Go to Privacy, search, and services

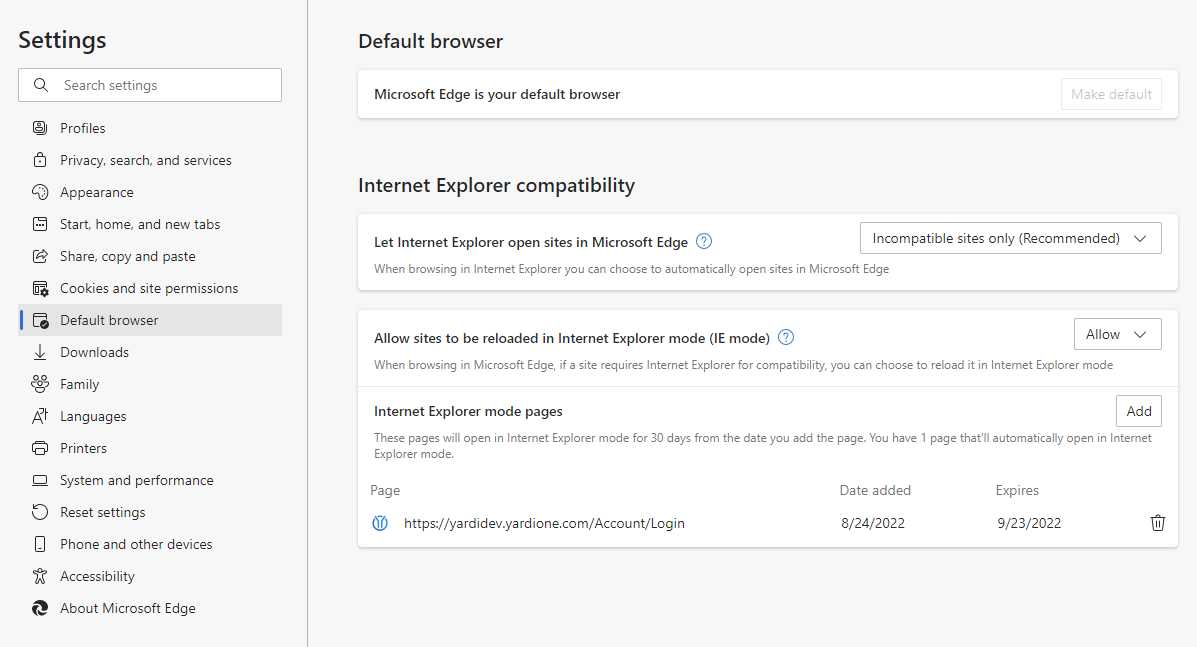click(150, 160)
